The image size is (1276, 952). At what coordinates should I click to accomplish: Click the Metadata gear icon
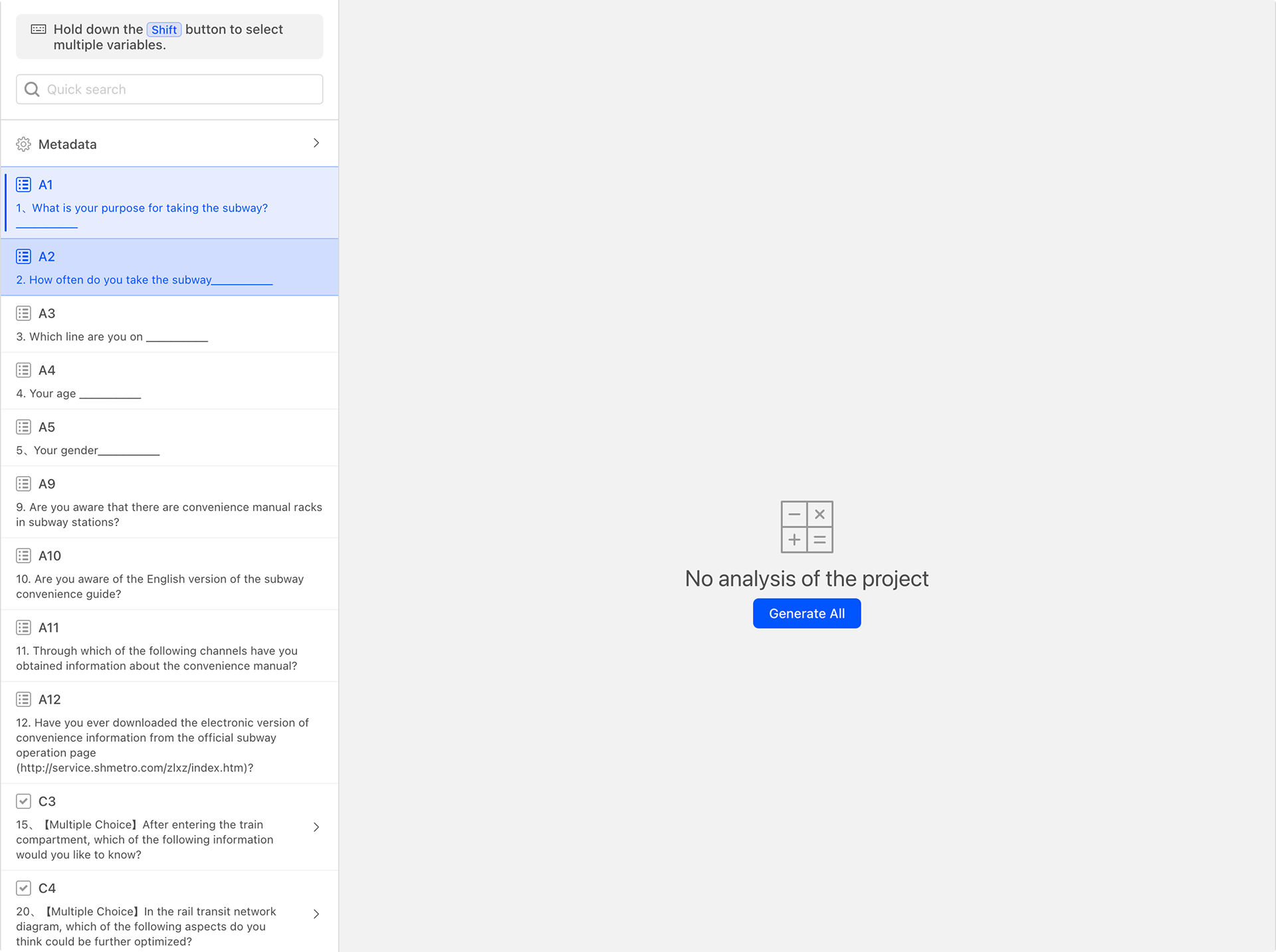coord(23,144)
